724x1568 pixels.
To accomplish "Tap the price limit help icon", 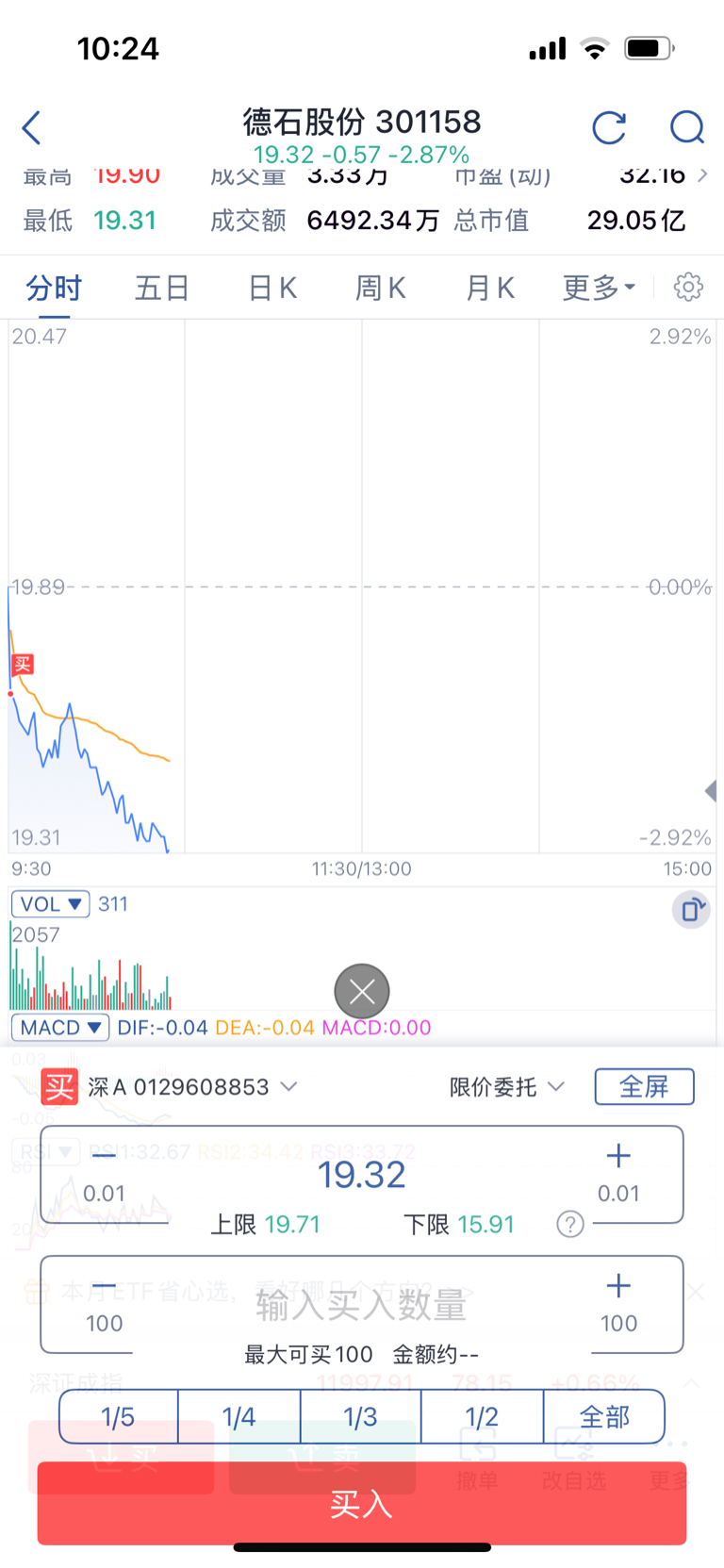I will coord(570,1225).
